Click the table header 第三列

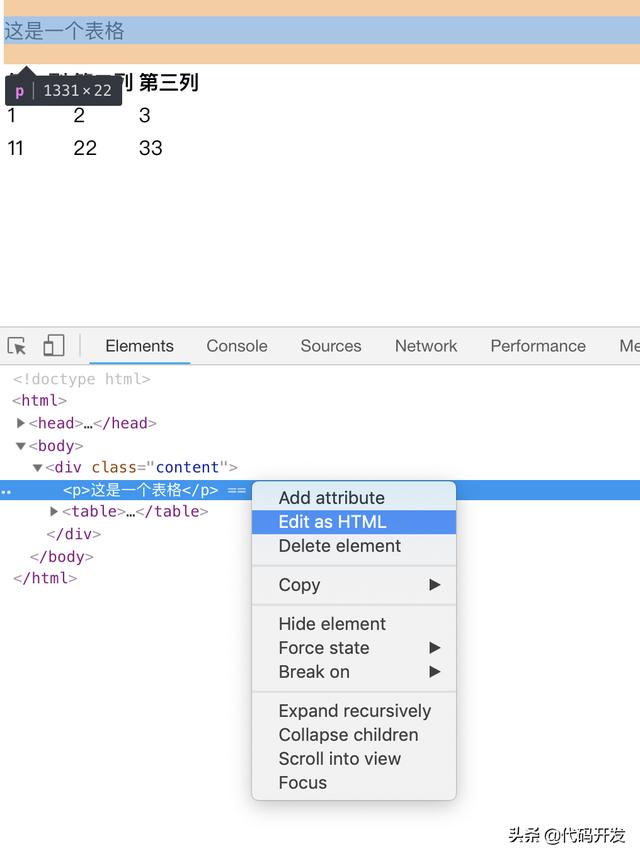click(168, 83)
